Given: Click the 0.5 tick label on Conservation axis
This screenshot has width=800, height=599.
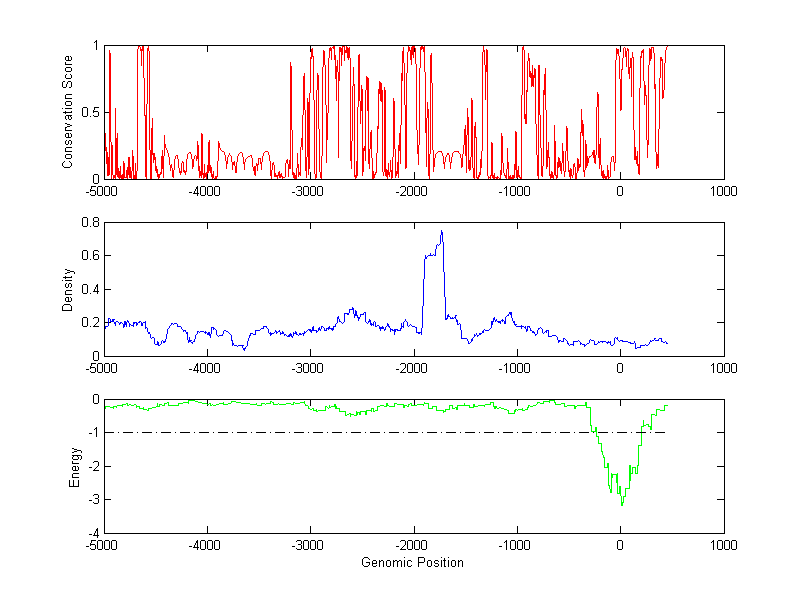Looking at the screenshot, I should [90, 112].
